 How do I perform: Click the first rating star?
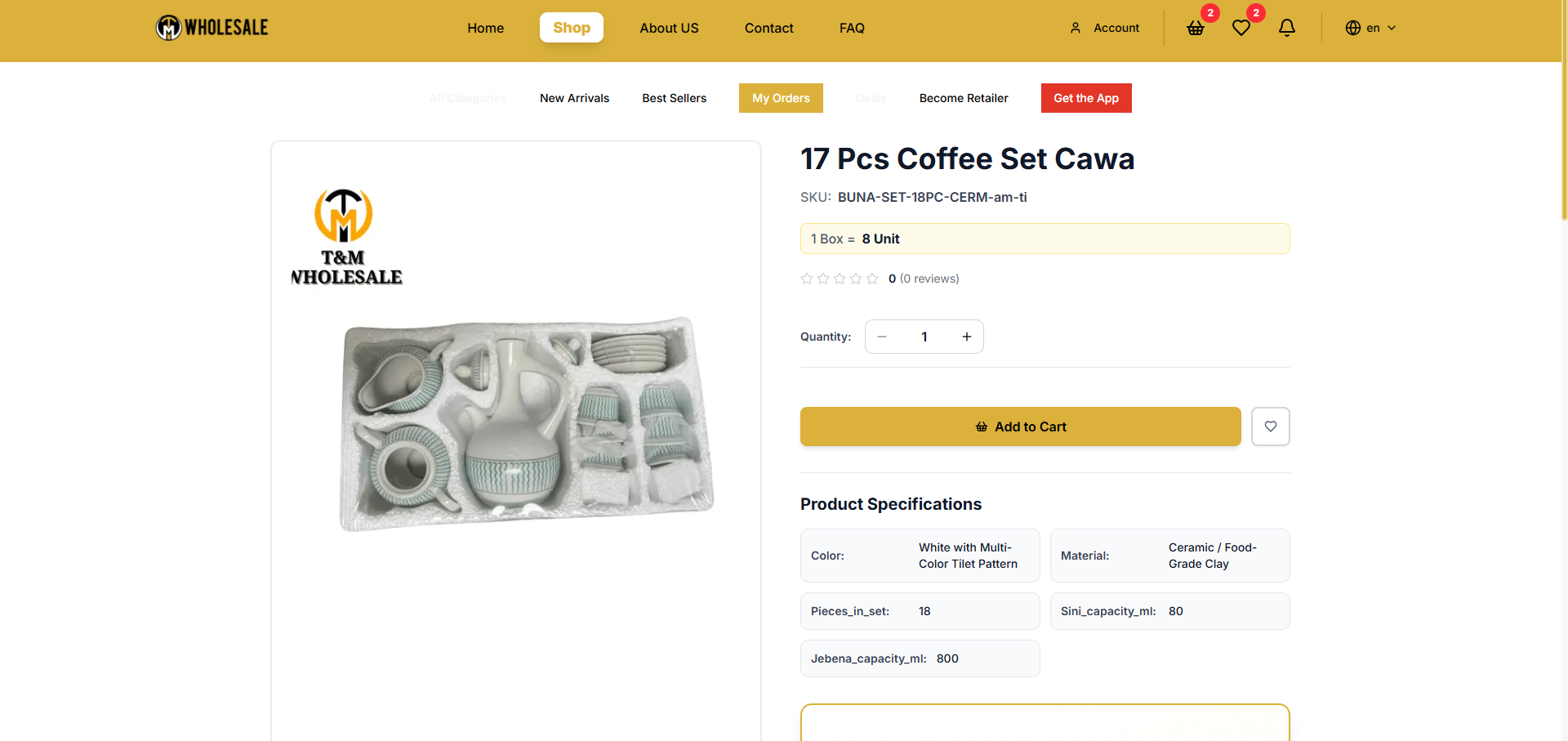point(807,279)
